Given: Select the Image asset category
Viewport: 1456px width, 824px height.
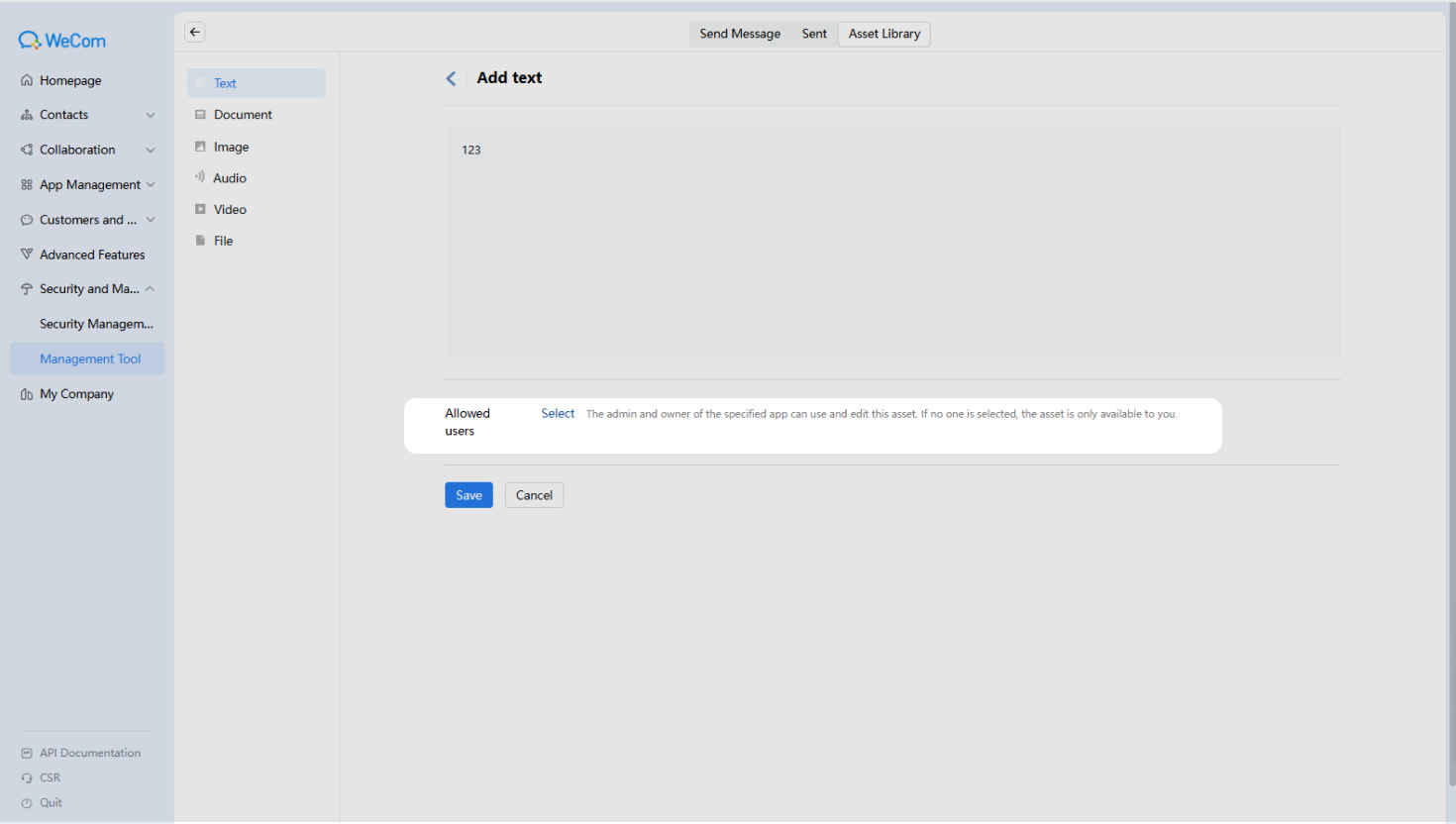Looking at the screenshot, I should 257,147.
